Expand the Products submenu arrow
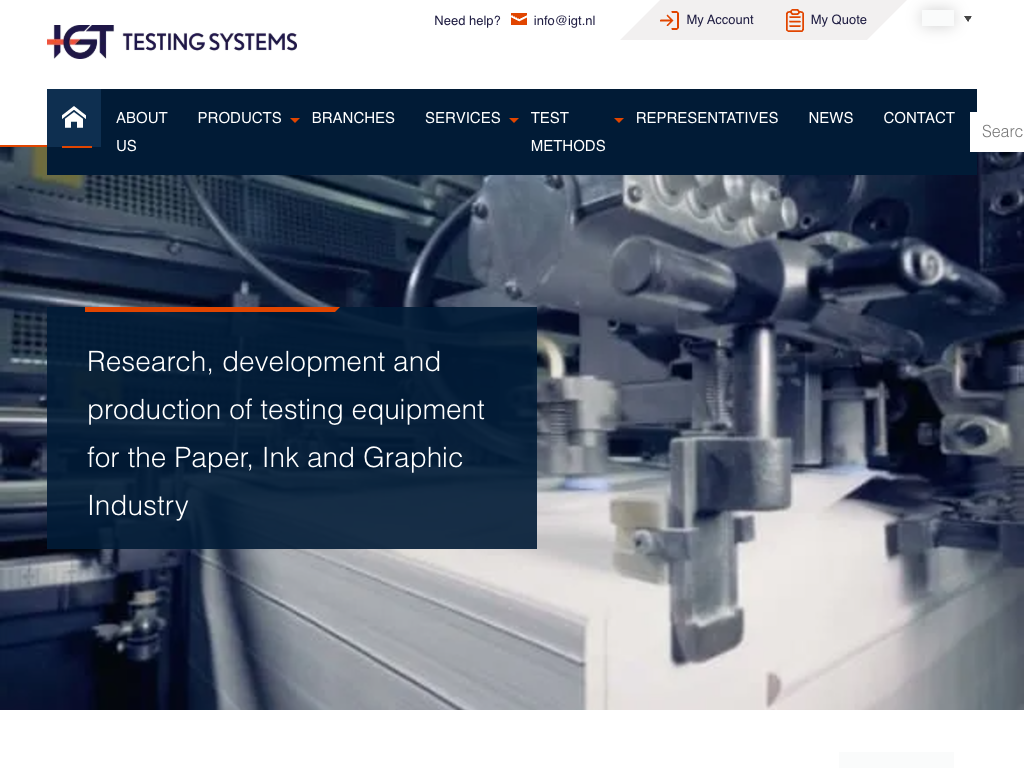The width and height of the screenshot is (1024, 768). (x=295, y=120)
